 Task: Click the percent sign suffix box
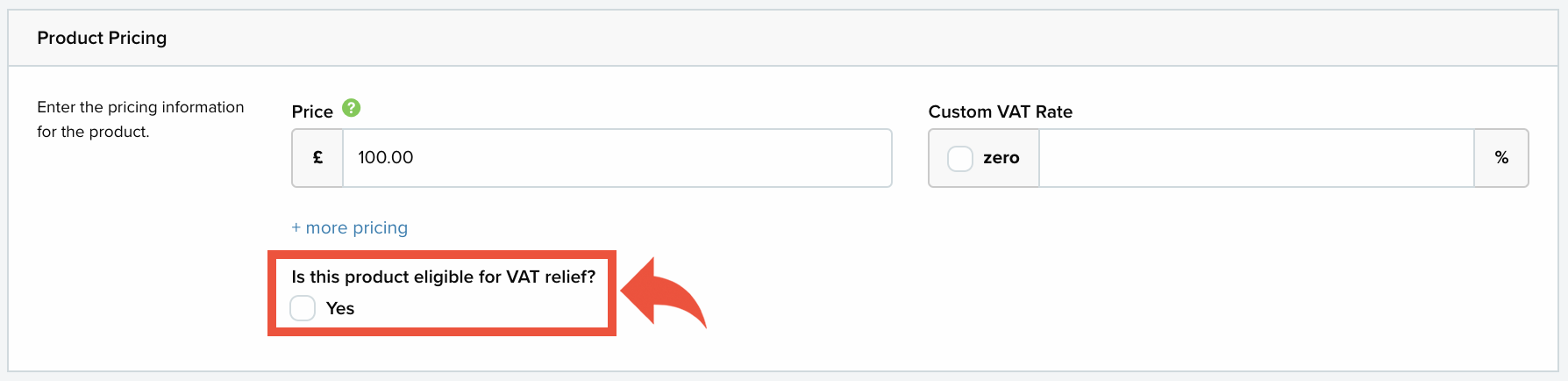pos(1501,158)
